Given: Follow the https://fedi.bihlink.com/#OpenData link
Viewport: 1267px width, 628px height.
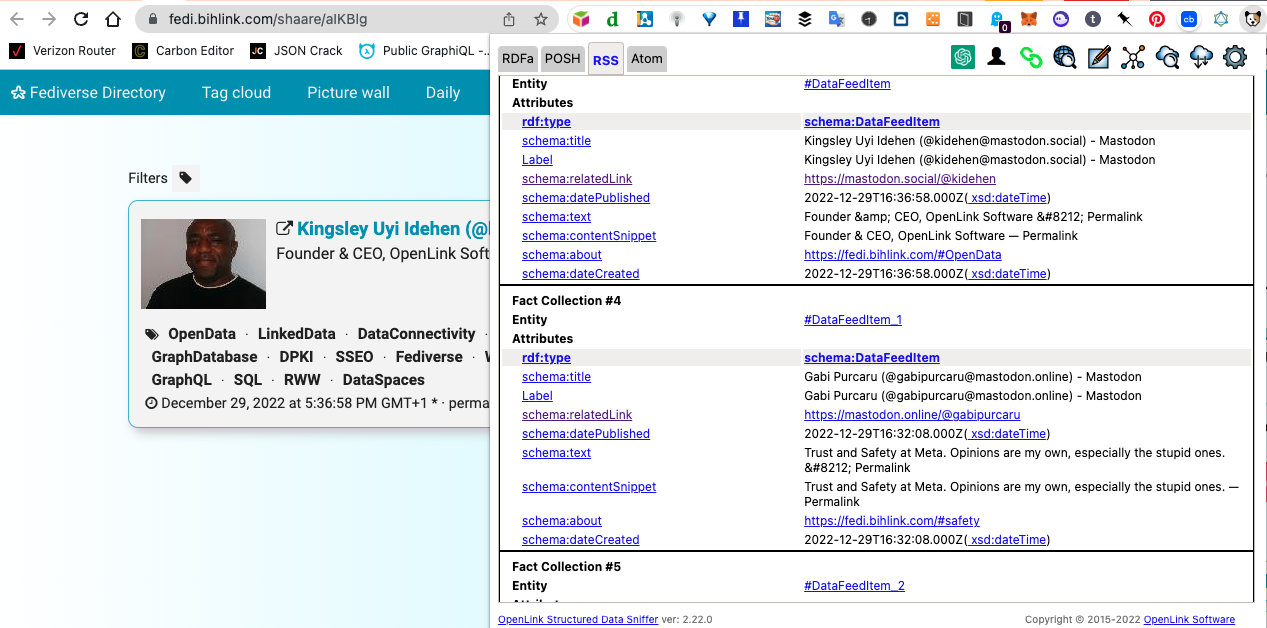Looking at the screenshot, I should point(903,255).
